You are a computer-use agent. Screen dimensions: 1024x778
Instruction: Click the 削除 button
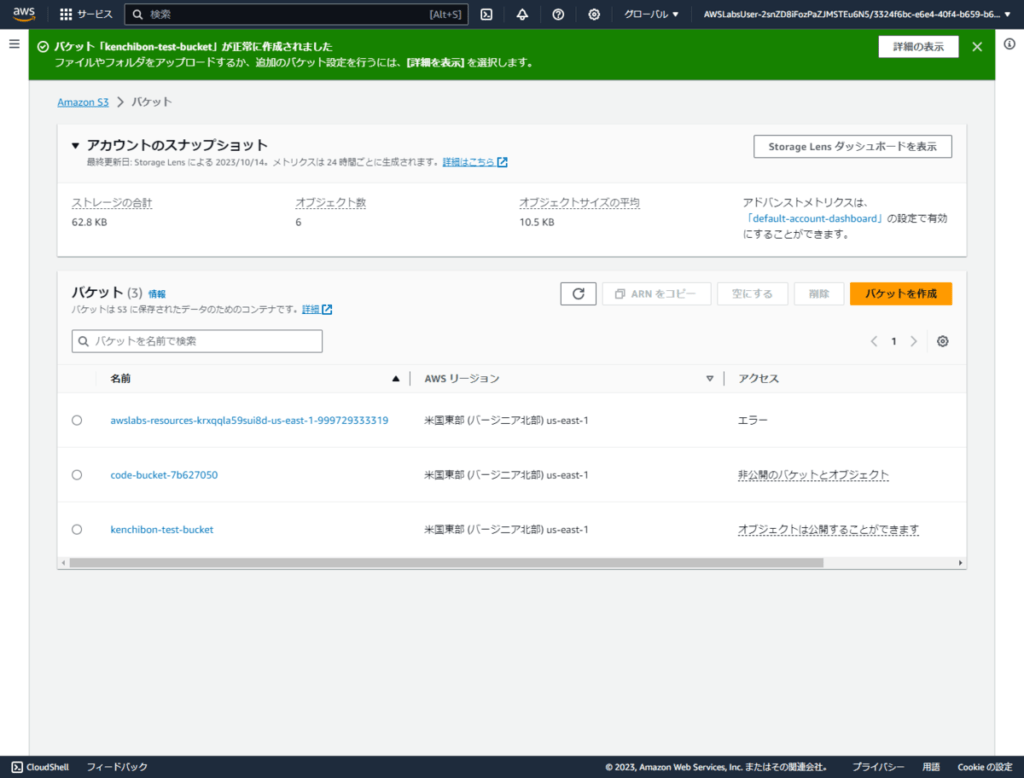[819, 294]
